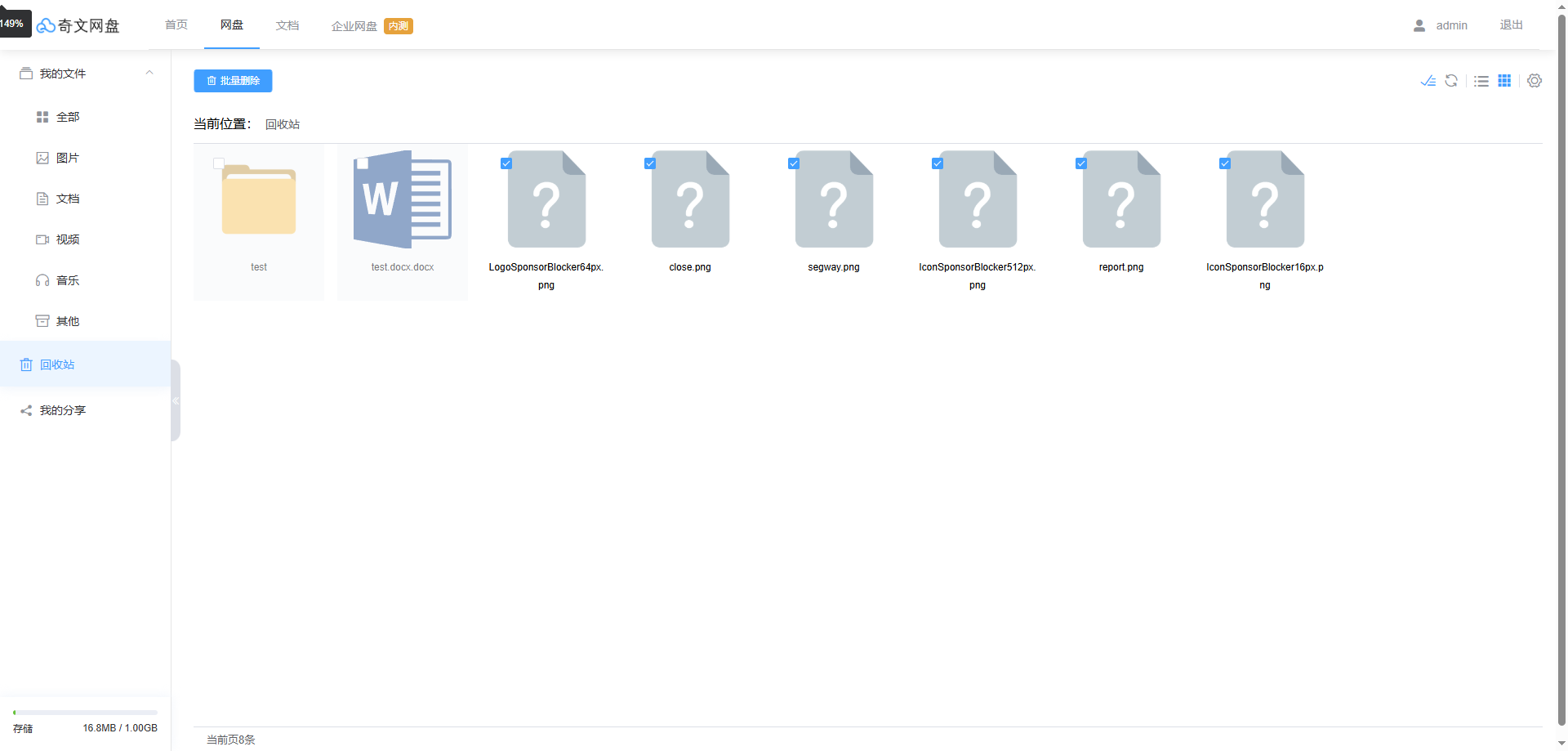Open the display settings gear icon
The height and width of the screenshot is (751, 1568).
coord(1535,81)
